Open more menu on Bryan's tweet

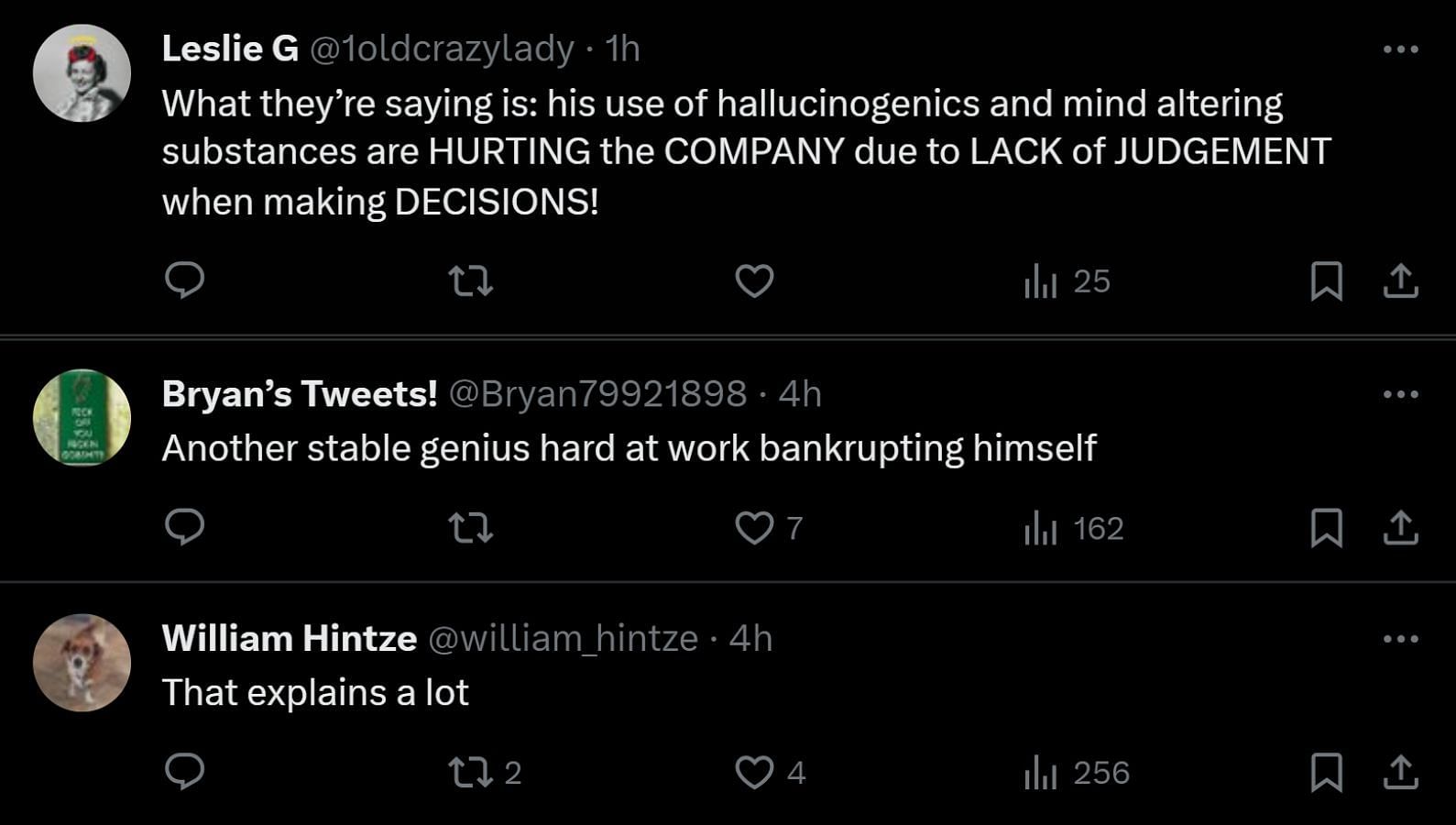tap(1400, 394)
